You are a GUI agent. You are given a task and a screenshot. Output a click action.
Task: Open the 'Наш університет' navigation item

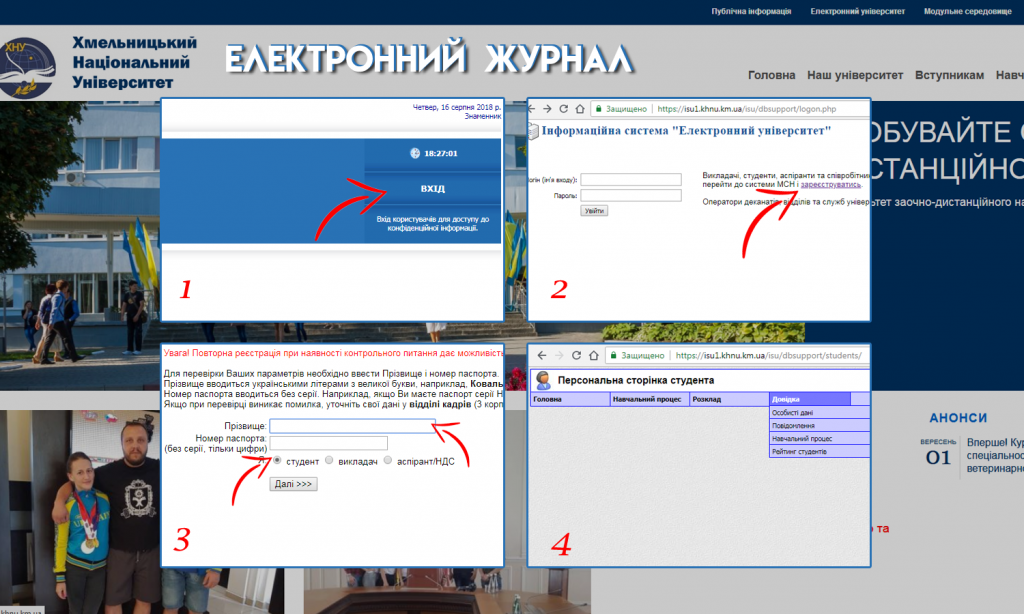click(855, 75)
